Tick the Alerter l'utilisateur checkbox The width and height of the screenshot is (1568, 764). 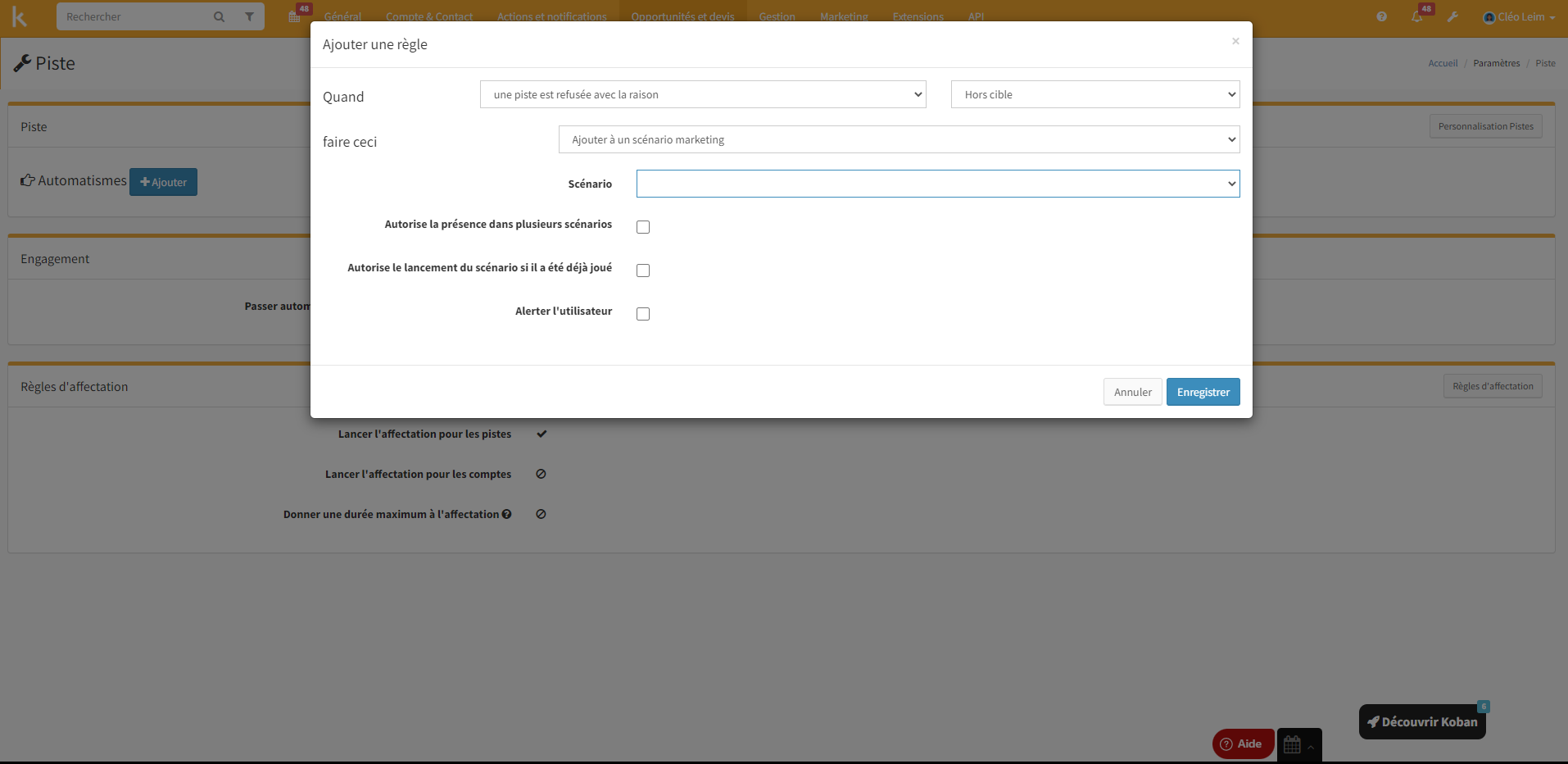click(x=643, y=314)
